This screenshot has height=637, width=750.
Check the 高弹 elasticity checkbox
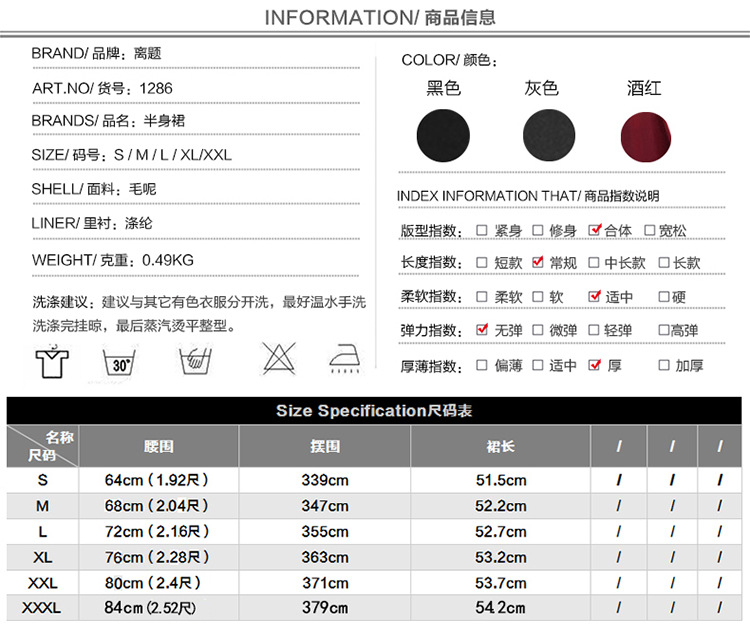pos(664,330)
